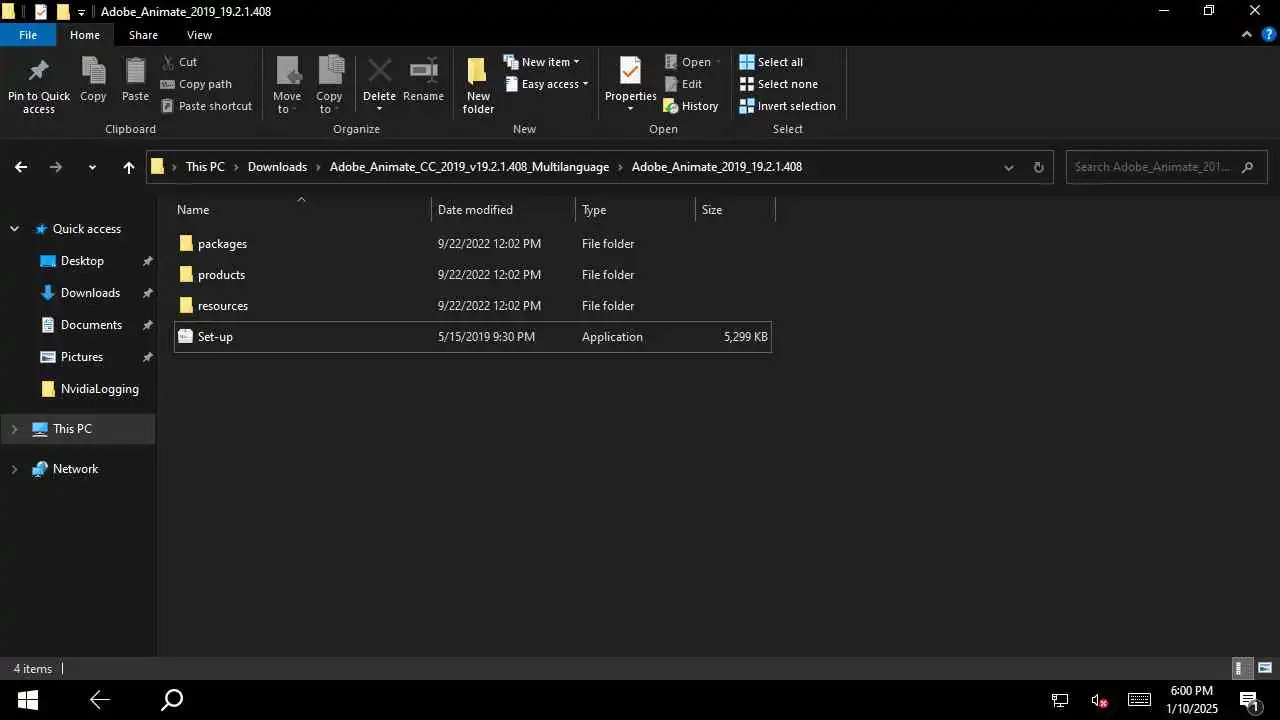The width and height of the screenshot is (1280, 720).
Task: Select the Set-up application
Action: click(x=472, y=337)
